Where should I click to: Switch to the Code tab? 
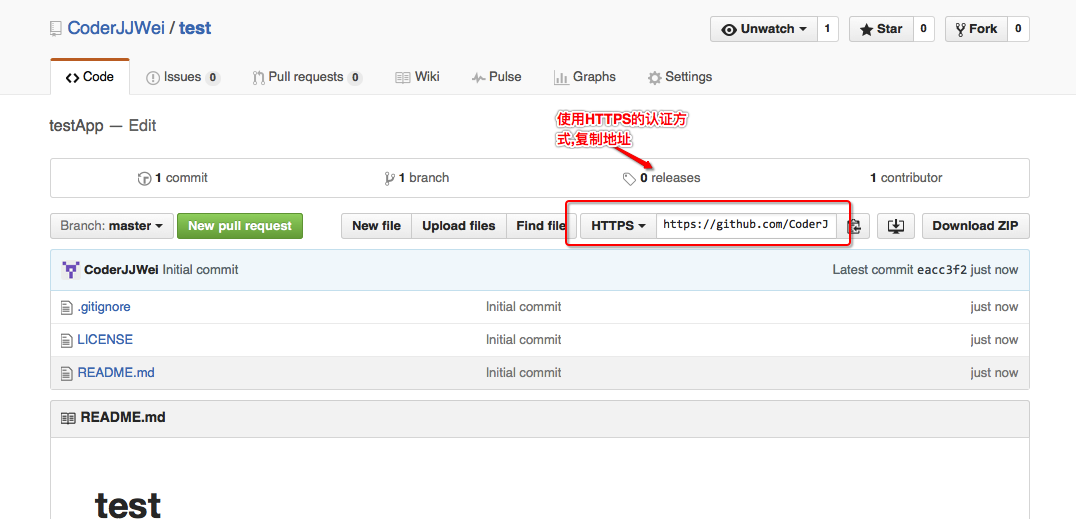[x=90, y=77]
